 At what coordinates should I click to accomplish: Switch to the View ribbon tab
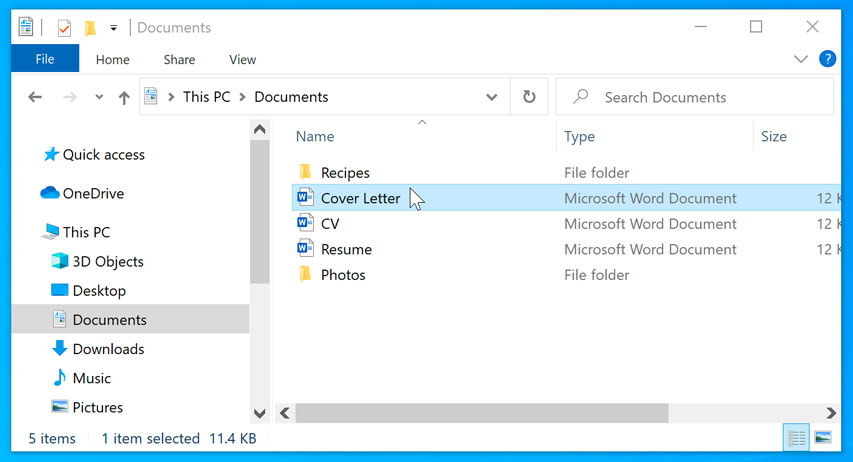[242, 59]
